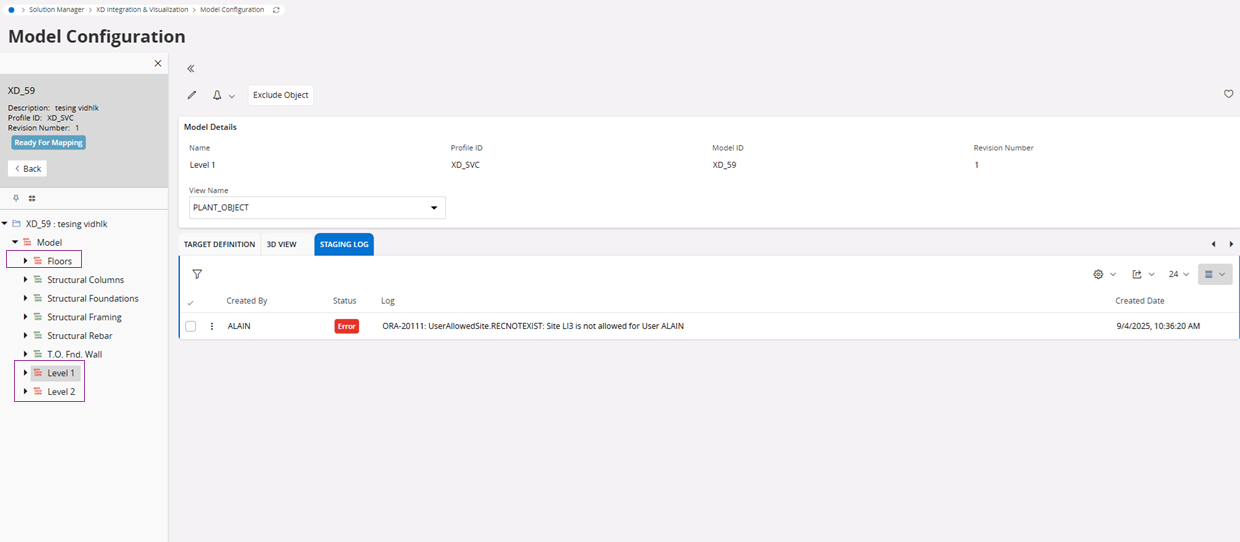Image resolution: width=1240 pixels, height=542 pixels.
Task: Change the 24 rows-per-page dropdown
Action: tap(1179, 274)
